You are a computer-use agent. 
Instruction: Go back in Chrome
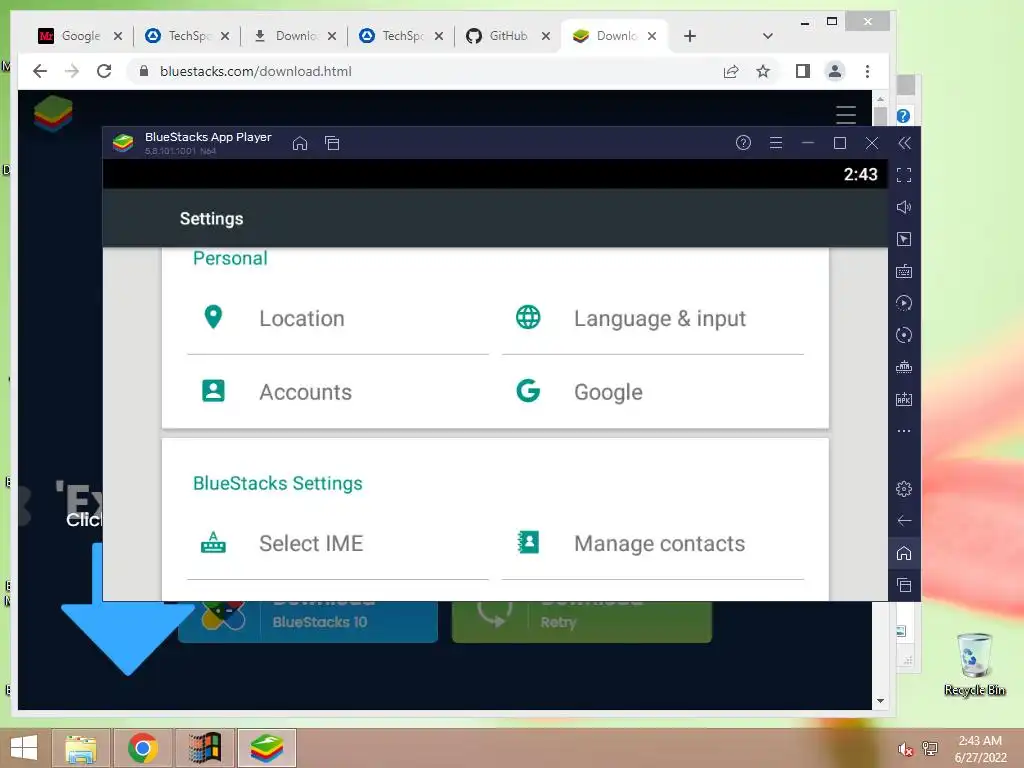pyautogui.click(x=40, y=71)
